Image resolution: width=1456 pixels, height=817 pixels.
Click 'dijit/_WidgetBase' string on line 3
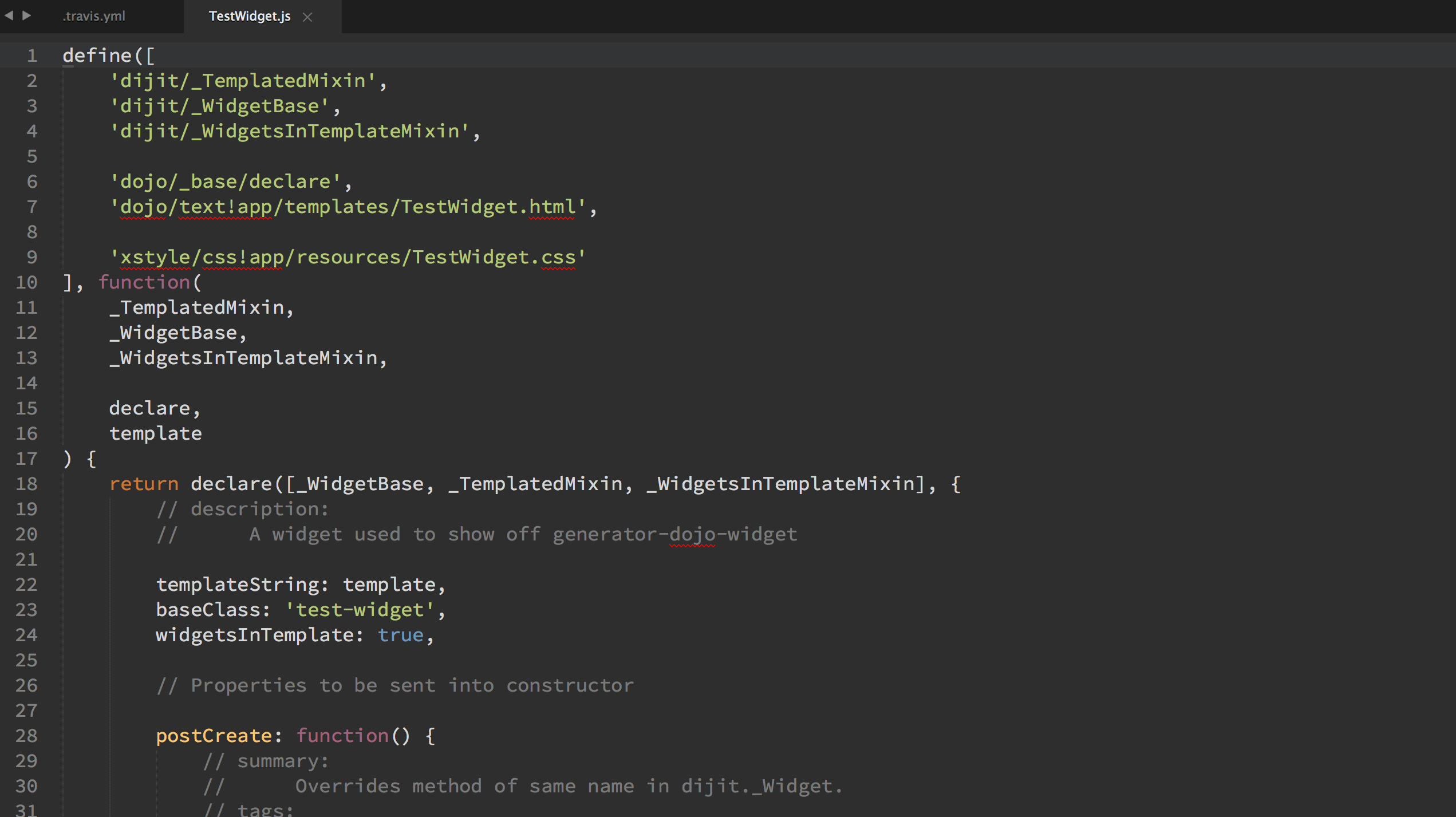click(x=219, y=106)
